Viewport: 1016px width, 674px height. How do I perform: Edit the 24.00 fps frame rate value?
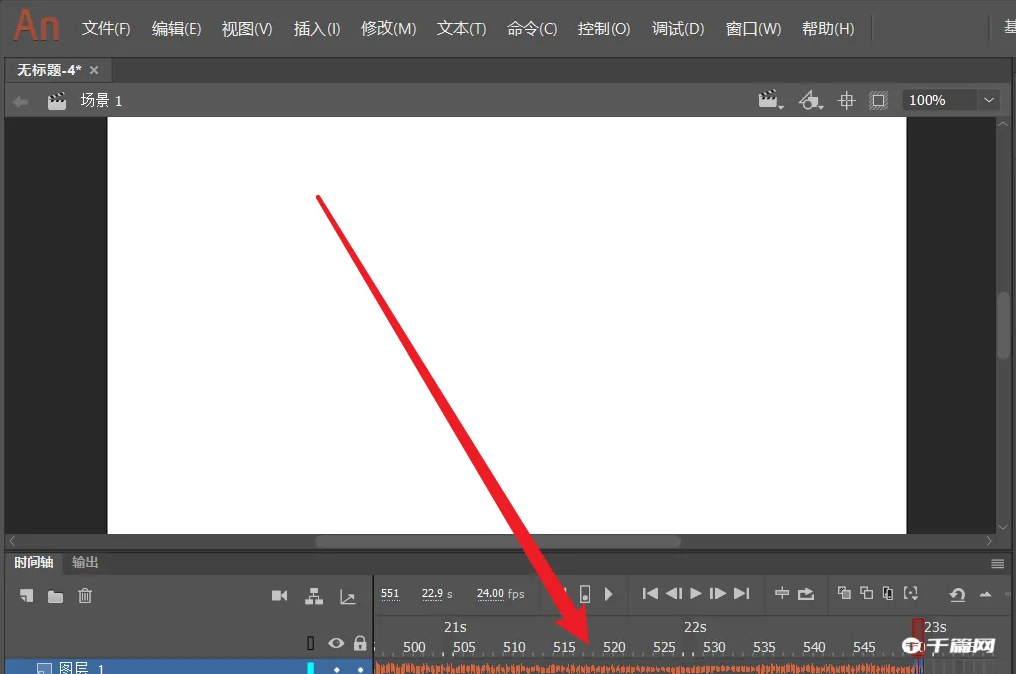pos(487,593)
